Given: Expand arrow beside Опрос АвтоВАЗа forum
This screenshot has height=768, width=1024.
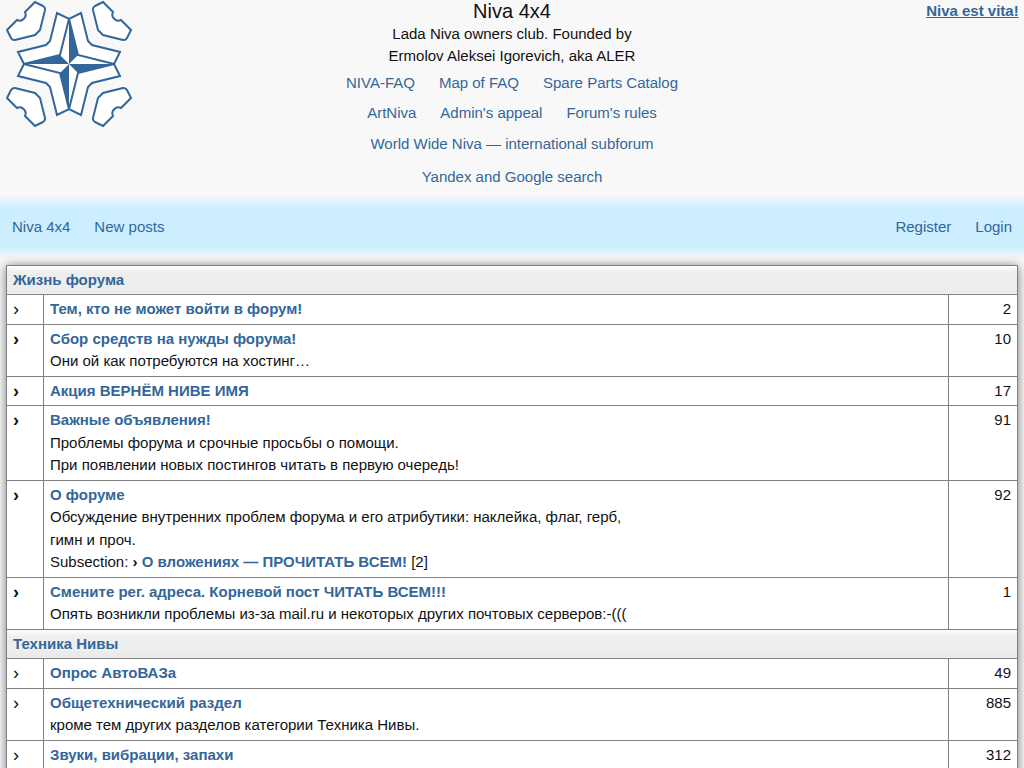Looking at the screenshot, I should pyautogui.click(x=16, y=674).
